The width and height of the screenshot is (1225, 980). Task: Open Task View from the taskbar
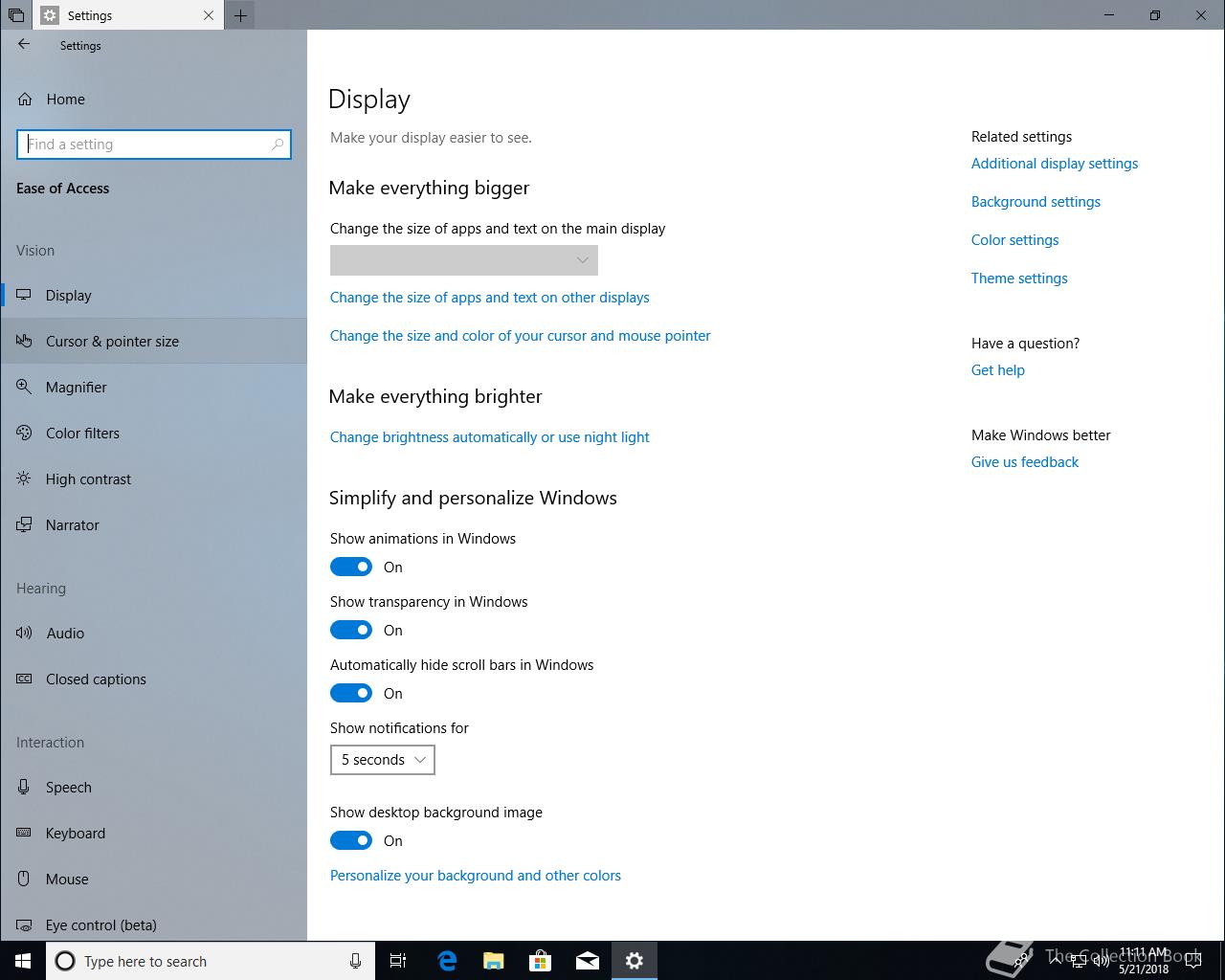(x=398, y=961)
